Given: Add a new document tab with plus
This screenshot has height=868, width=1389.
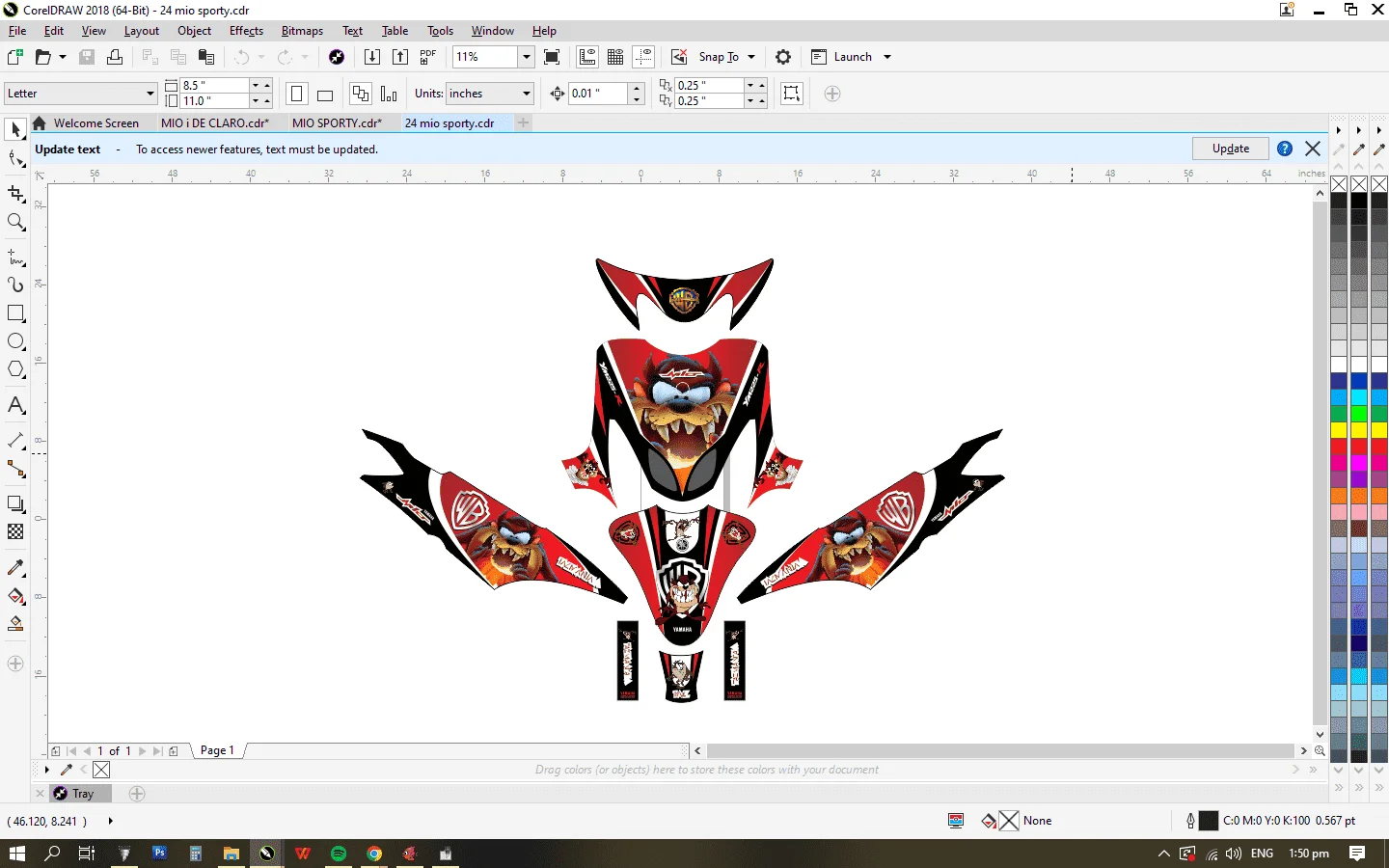Looking at the screenshot, I should 523,122.
